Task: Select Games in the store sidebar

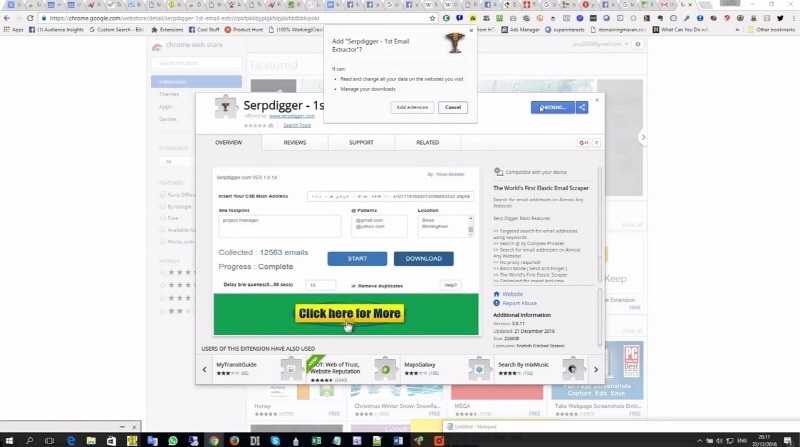Action: pyautogui.click(x=168, y=119)
